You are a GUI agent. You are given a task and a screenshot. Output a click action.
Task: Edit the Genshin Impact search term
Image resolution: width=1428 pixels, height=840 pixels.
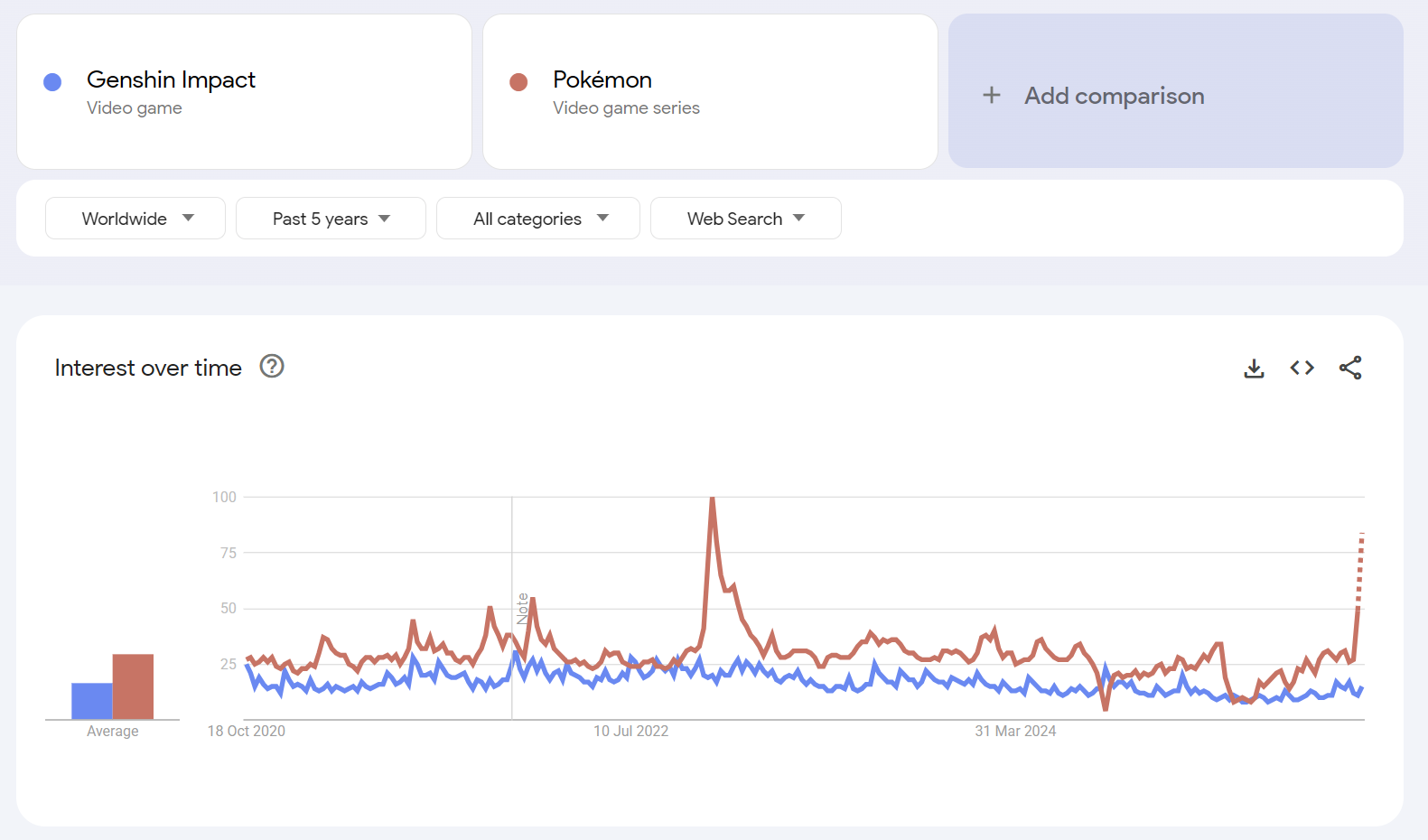pos(172,80)
